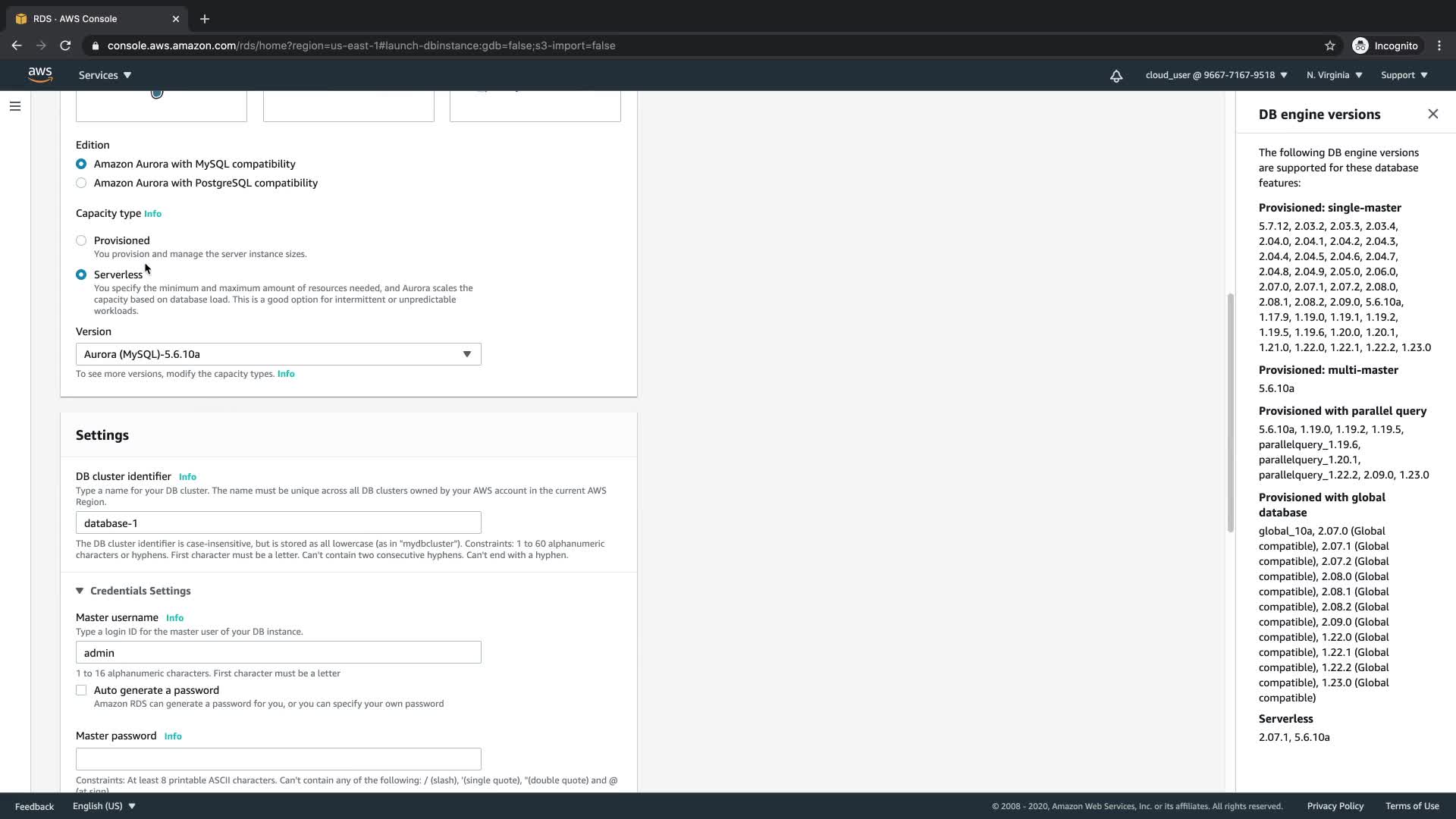Viewport: 1456px width, 819px height.
Task: Open the Support menu
Action: click(1404, 75)
